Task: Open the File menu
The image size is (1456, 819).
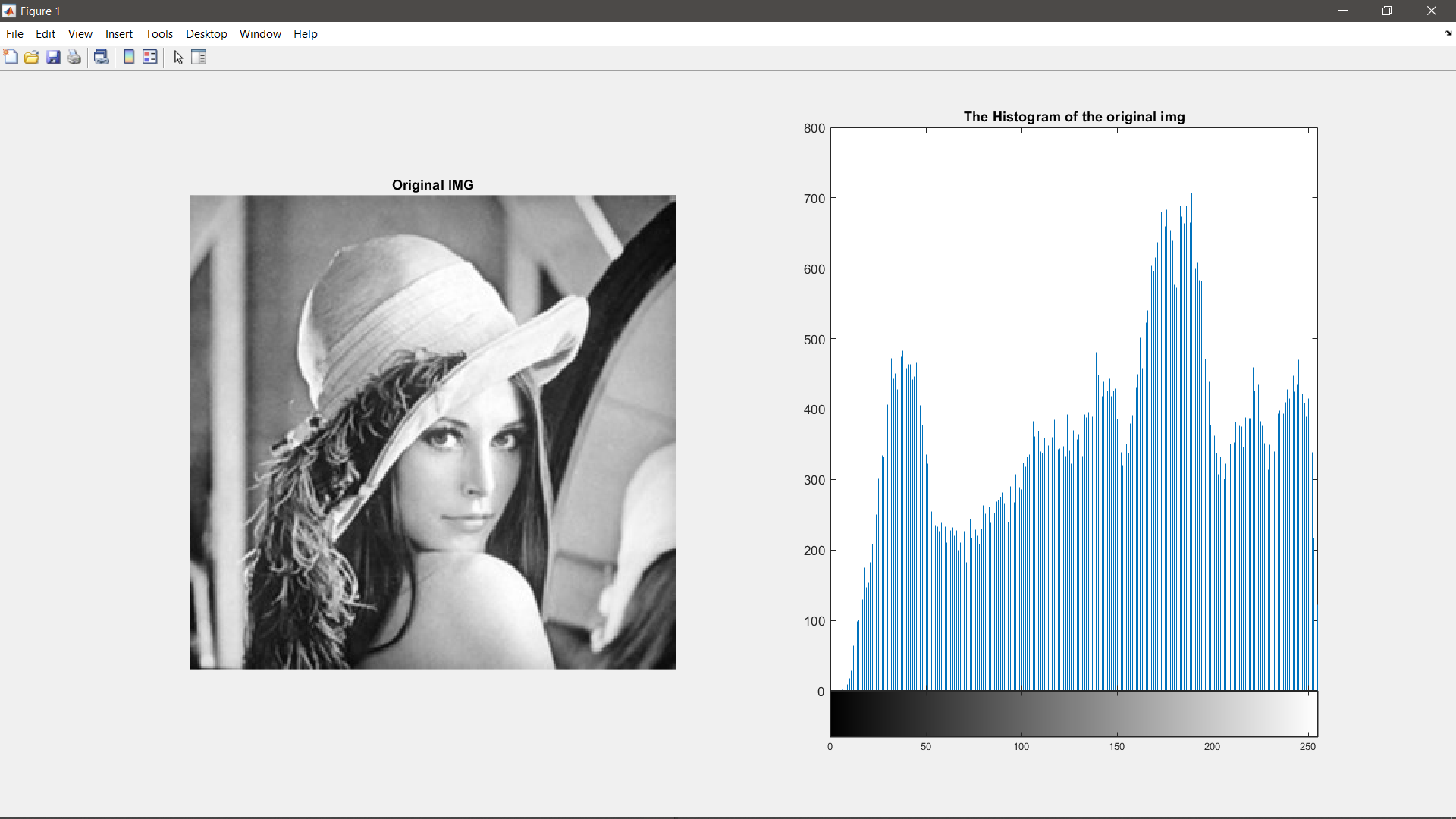Action: 14,34
